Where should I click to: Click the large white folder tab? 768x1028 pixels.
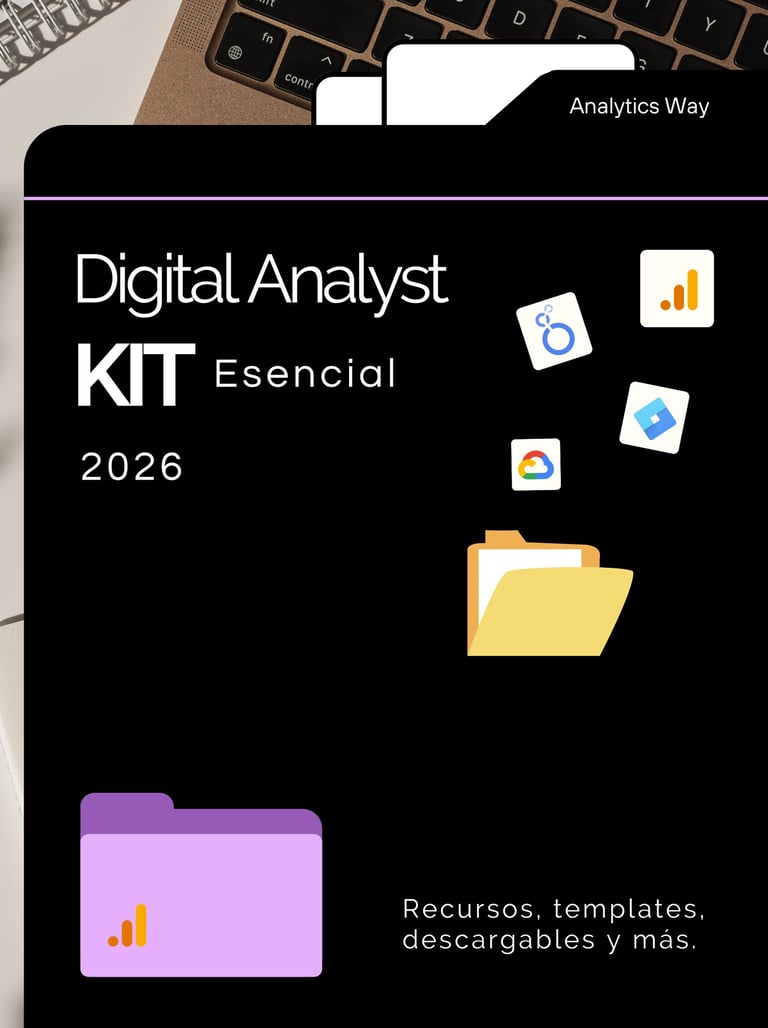click(x=510, y=84)
